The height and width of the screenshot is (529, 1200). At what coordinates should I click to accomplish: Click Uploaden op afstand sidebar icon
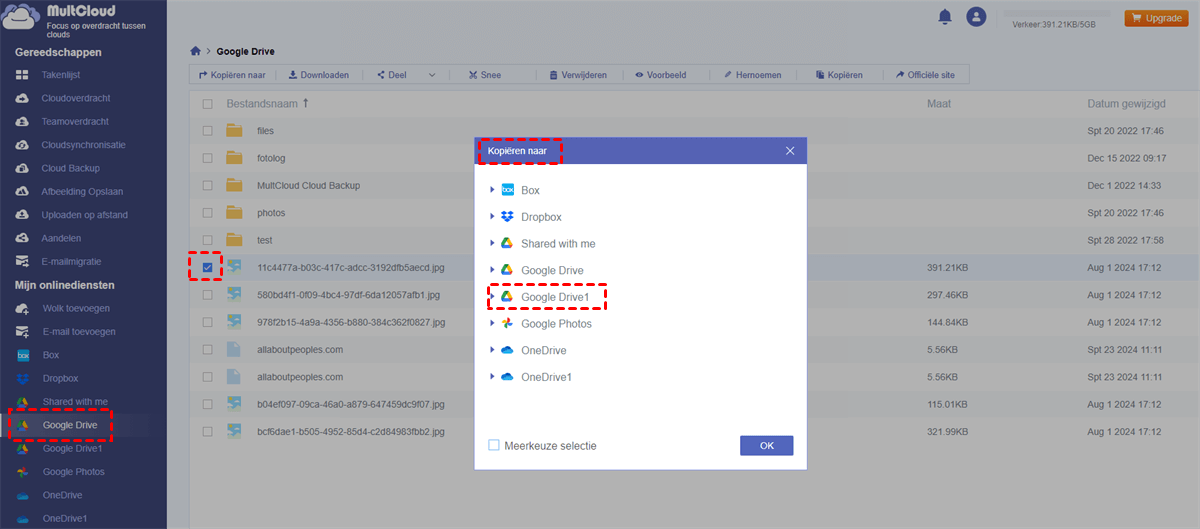[x=22, y=215]
